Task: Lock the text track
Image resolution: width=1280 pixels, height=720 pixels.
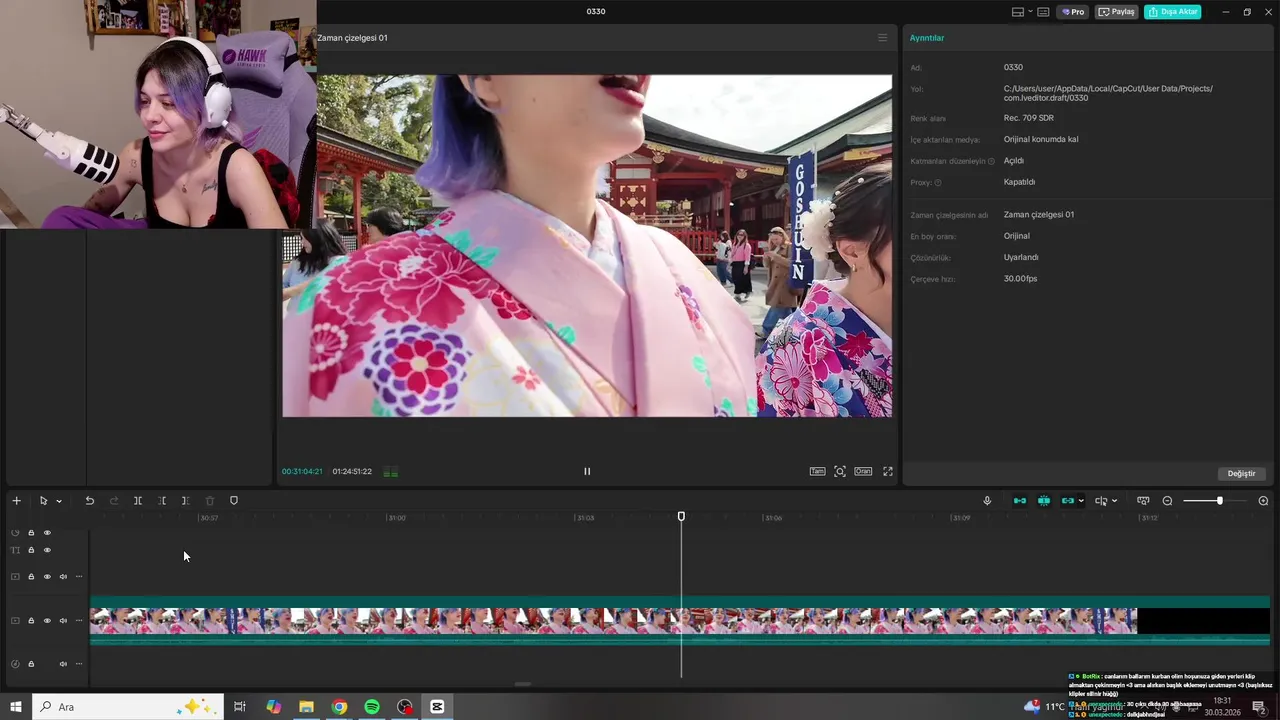Action: pyautogui.click(x=31, y=550)
